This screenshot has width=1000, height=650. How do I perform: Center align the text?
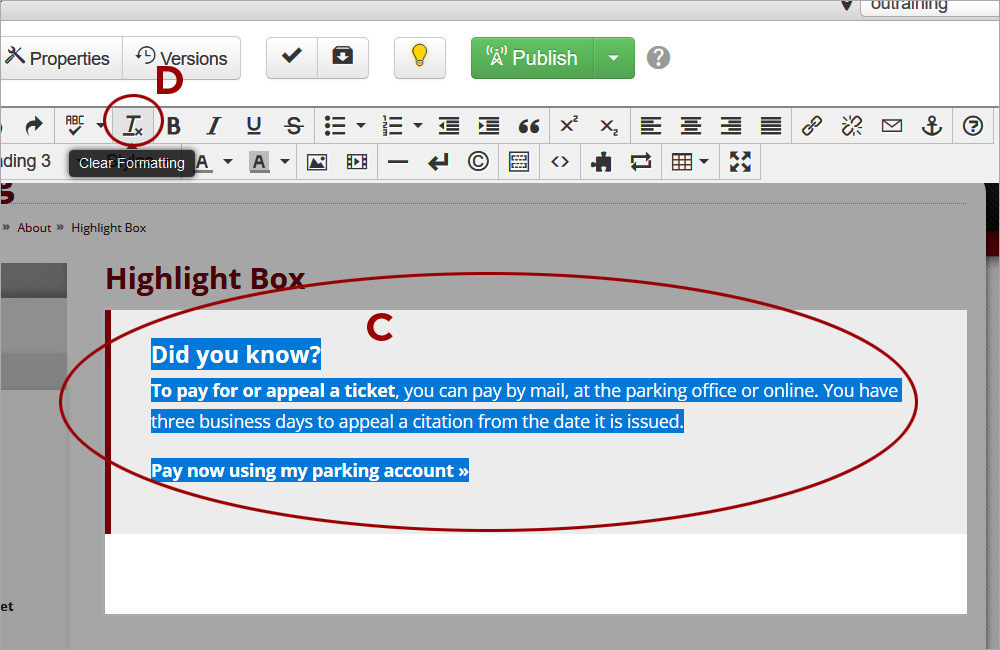click(x=691, y=126)
